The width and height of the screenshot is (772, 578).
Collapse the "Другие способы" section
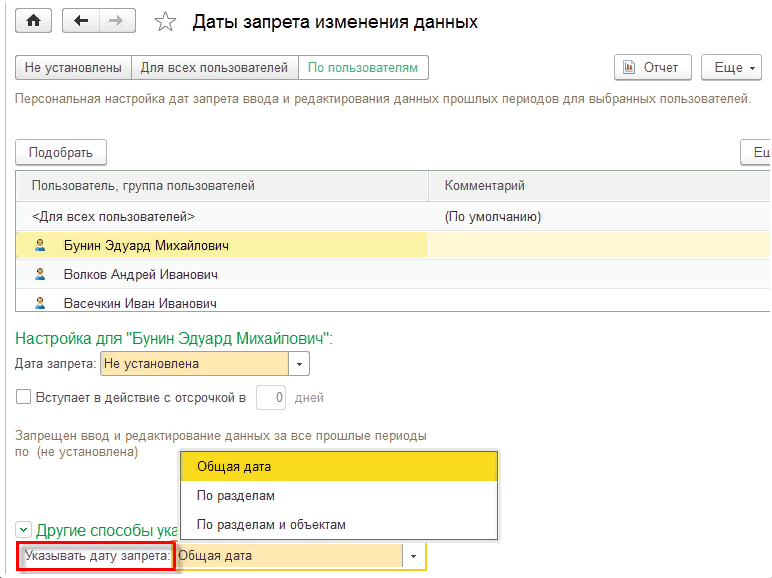pyautogui.click(x=23, y=530)
